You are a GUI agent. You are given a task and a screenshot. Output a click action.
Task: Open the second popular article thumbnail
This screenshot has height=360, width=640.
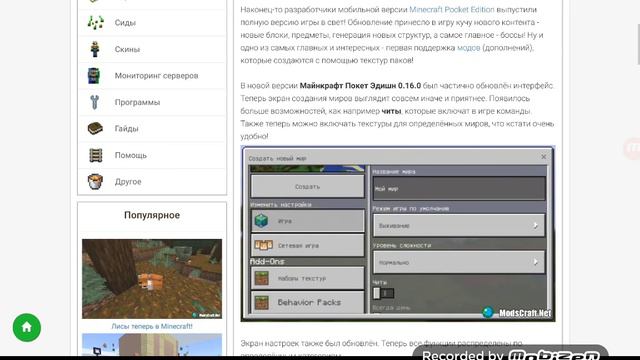(152, 345)
